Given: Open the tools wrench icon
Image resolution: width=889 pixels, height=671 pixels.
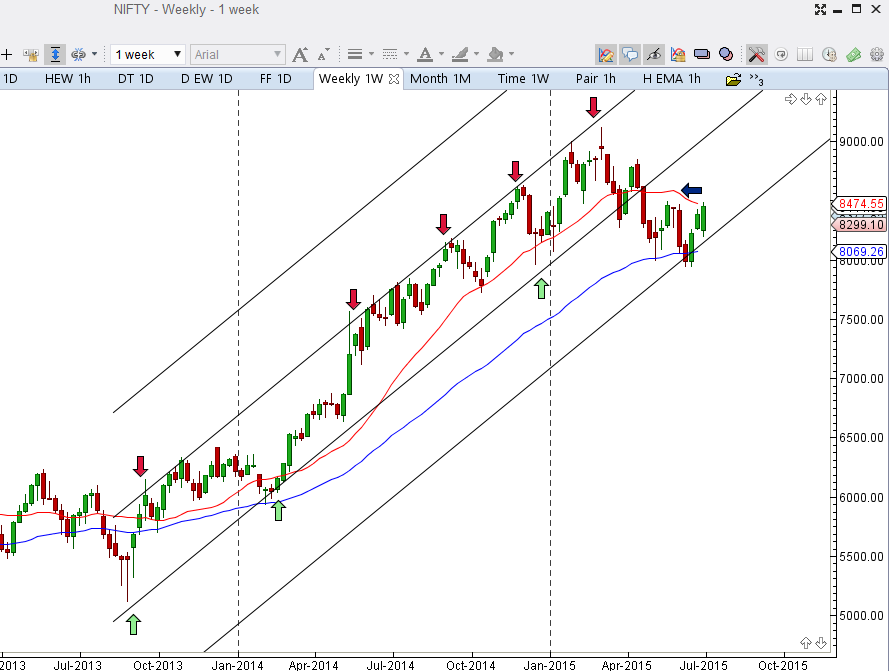Looking at the screenshot, I should (755, 54).
